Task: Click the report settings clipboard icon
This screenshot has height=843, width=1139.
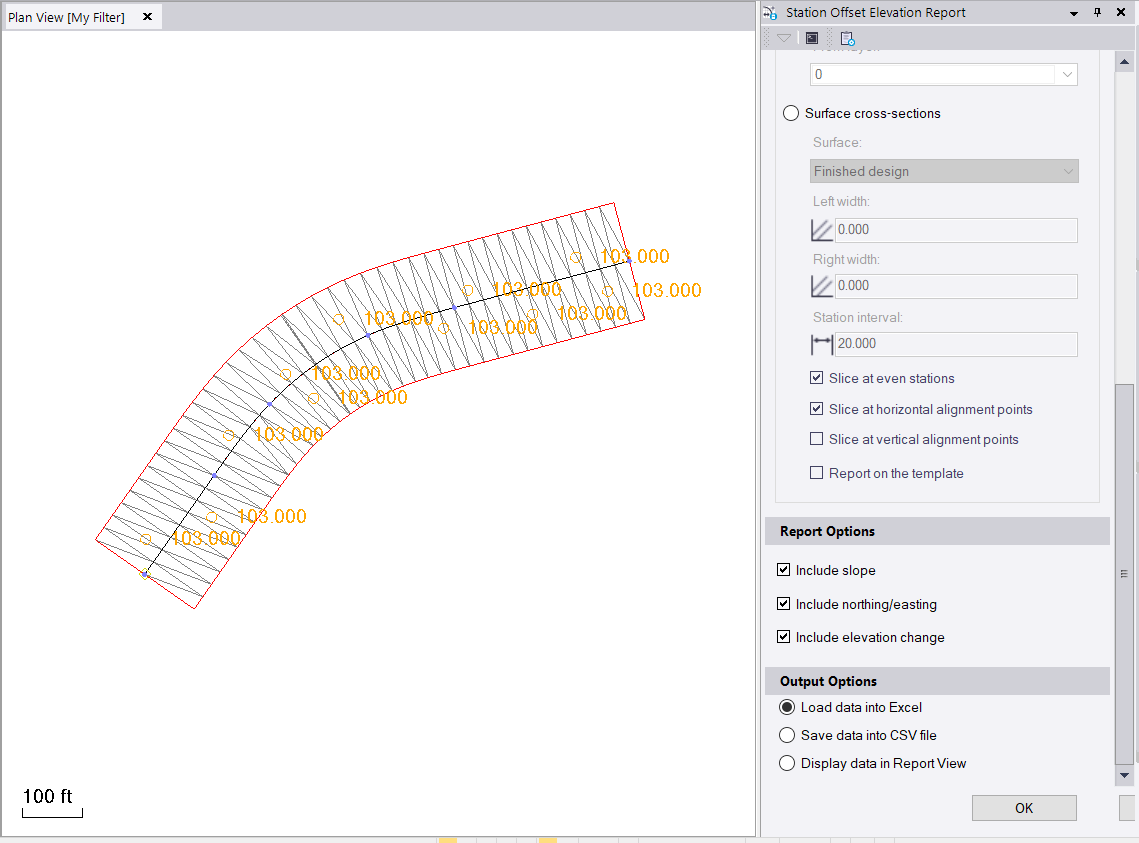Action: click(845, 37)
